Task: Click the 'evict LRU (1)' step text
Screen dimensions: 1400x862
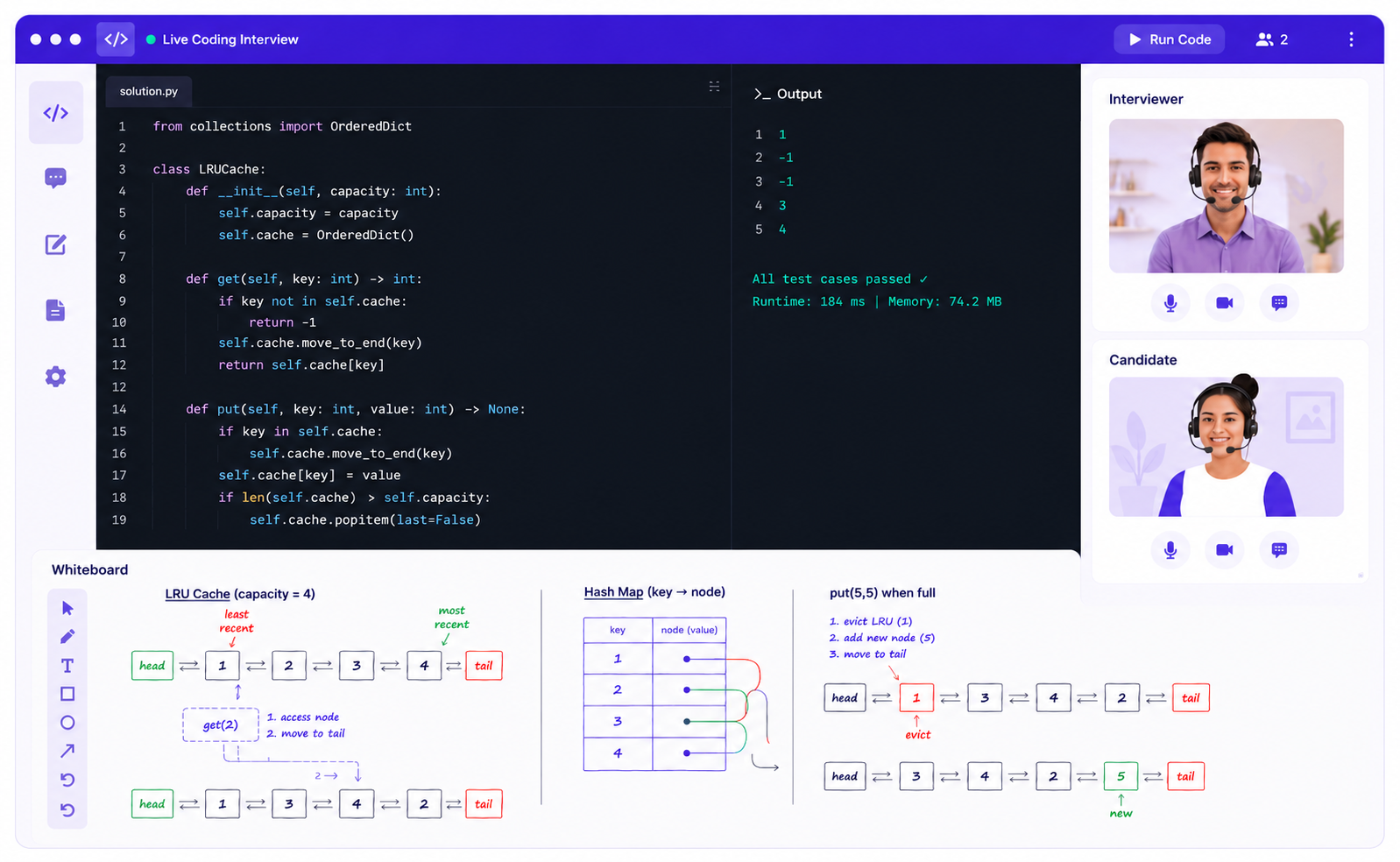Action: pyautogui.click(x=871, y=621)
